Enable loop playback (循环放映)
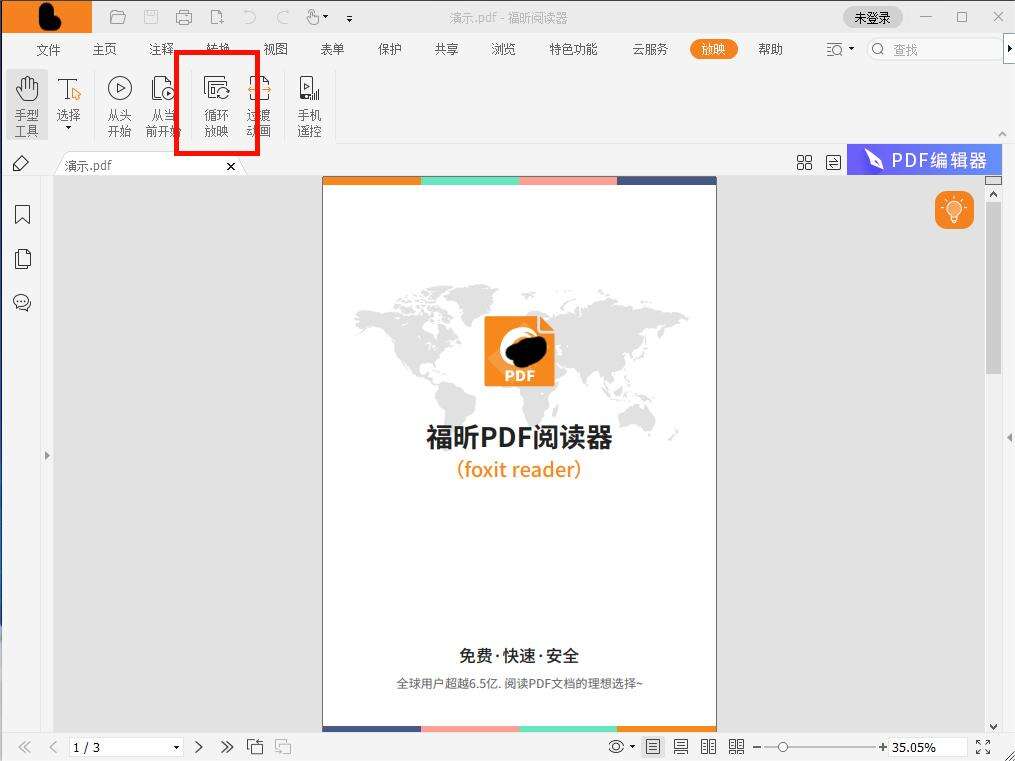 [215, 103]
